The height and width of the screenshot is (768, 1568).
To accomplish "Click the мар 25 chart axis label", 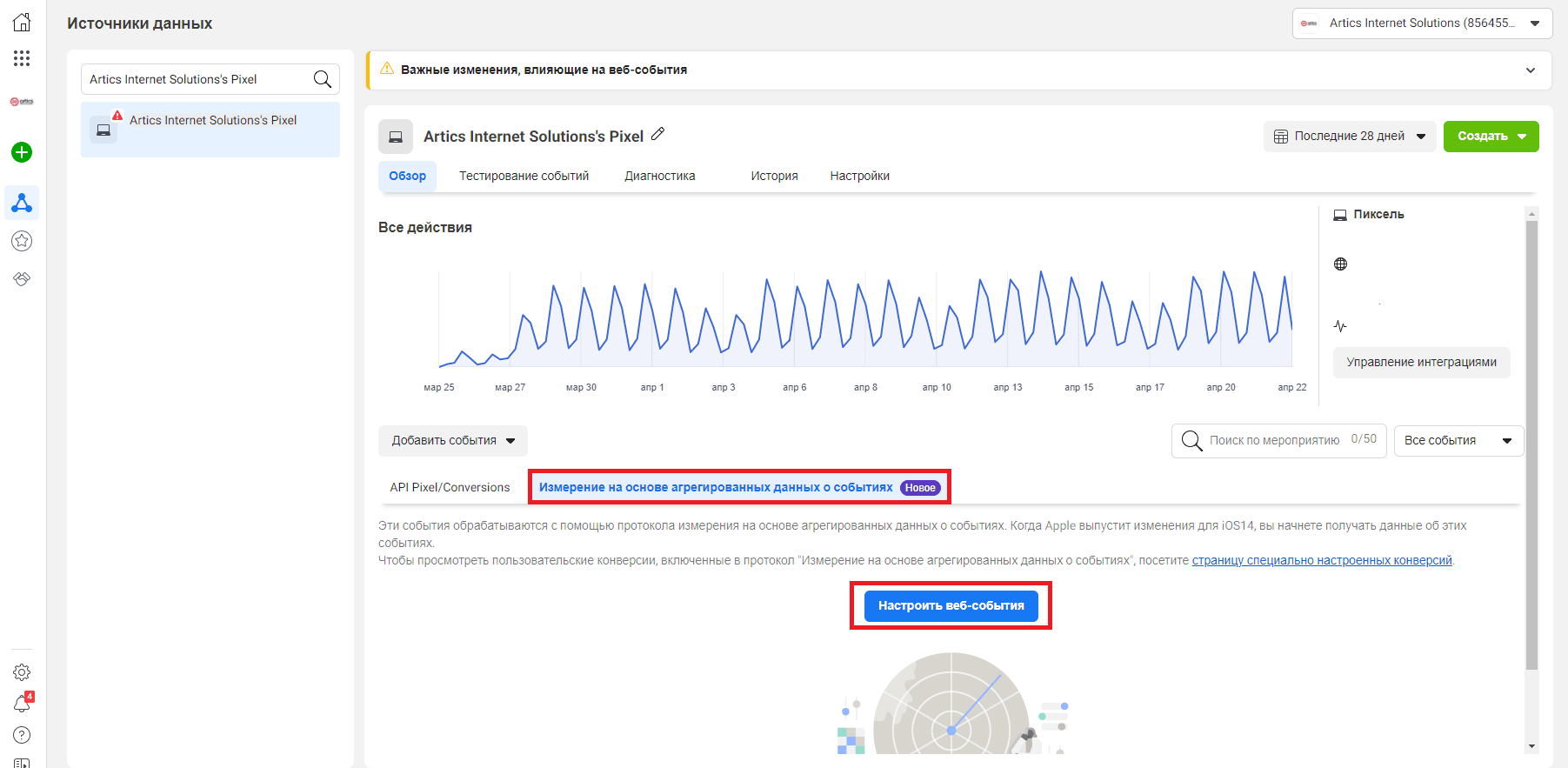I will (439, 387).
